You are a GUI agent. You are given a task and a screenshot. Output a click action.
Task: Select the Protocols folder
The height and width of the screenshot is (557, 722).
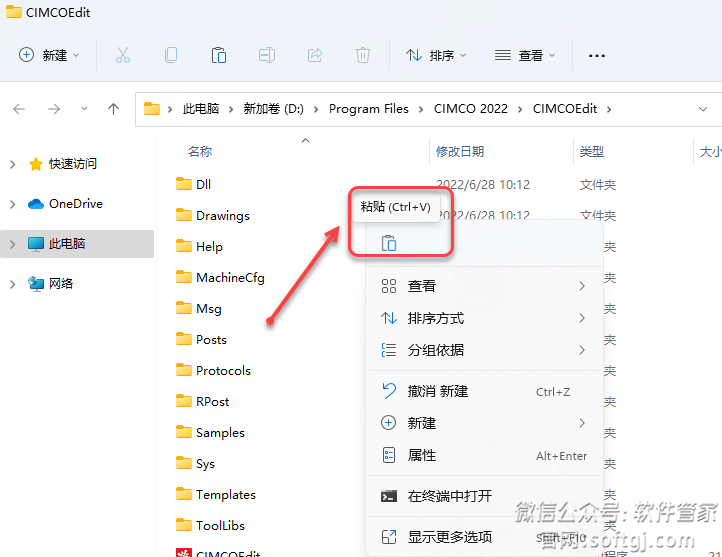[x=213, y=370]
